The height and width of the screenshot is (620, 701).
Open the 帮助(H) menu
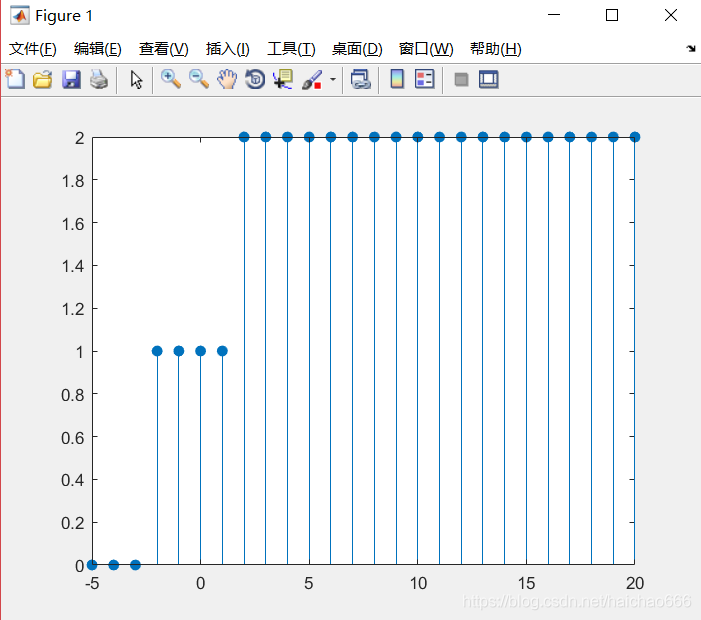point(495,49)
